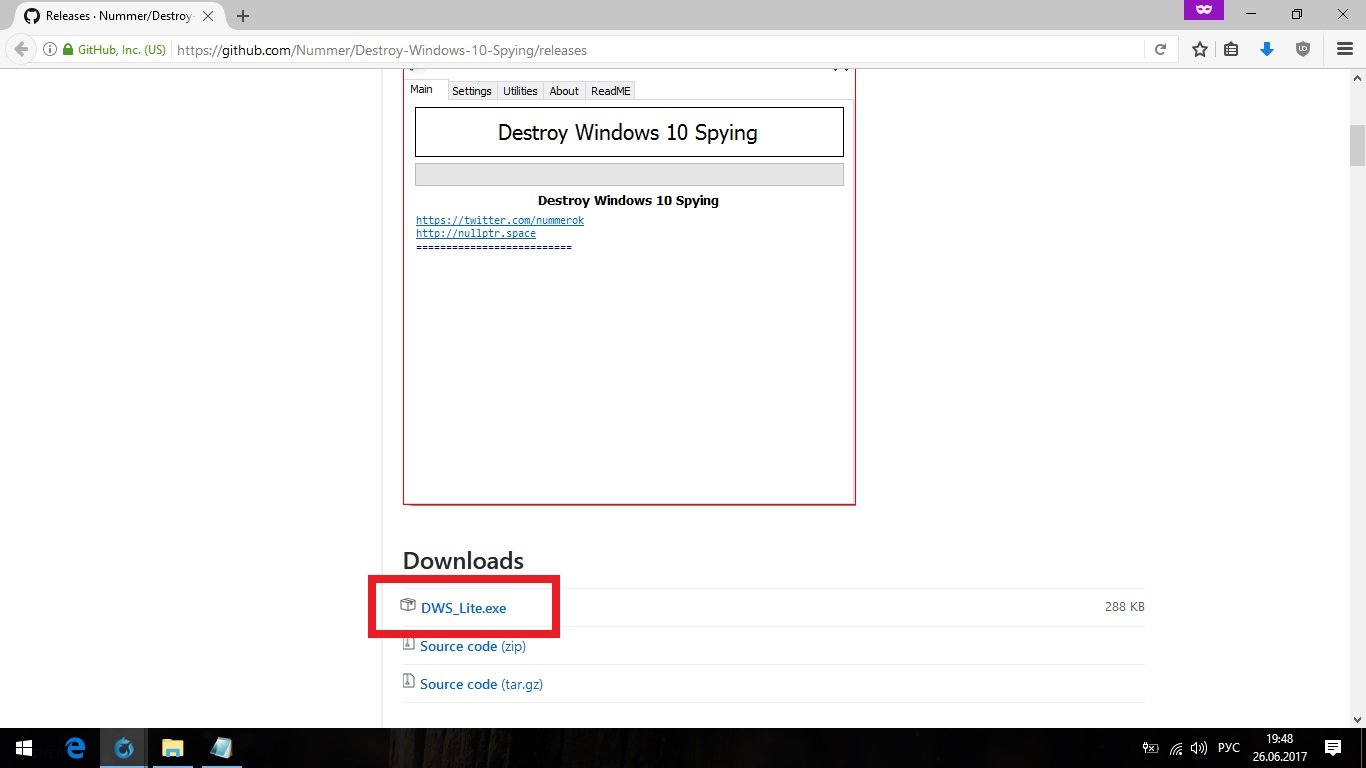Click the uBlock shield extension icon
Screen dimensions: 1366x768
(1302, 49)
